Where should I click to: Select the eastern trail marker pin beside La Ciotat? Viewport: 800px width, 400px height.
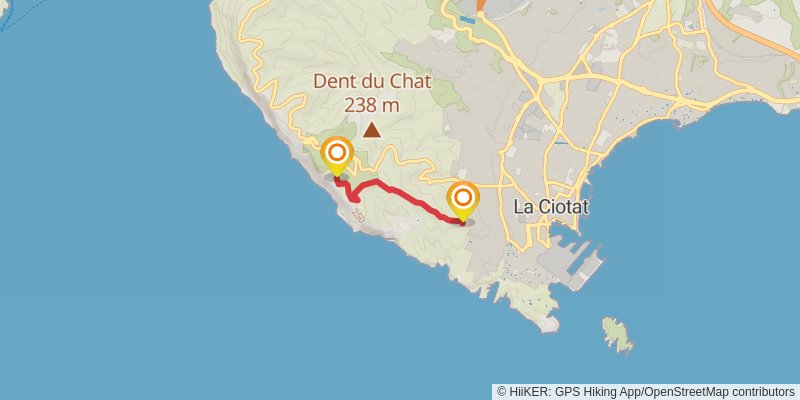[x=463, y=200]
